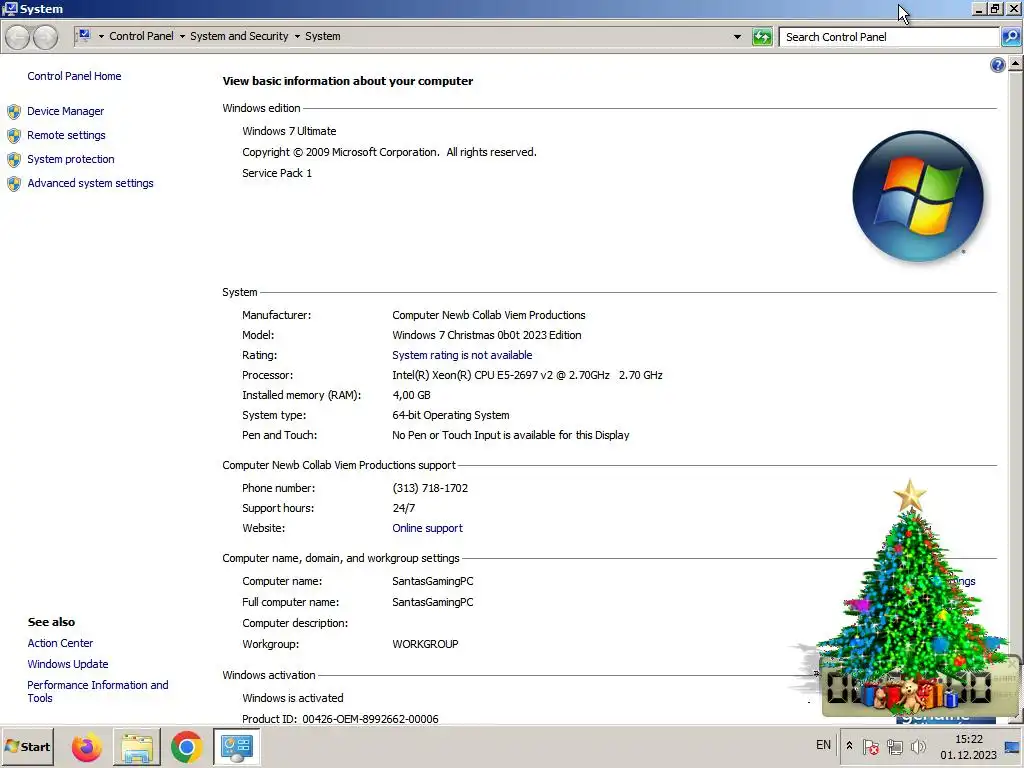This screenshot has height=768, width=1024.
Task: Click the System protection shield icon
Action: click(14, 160)
